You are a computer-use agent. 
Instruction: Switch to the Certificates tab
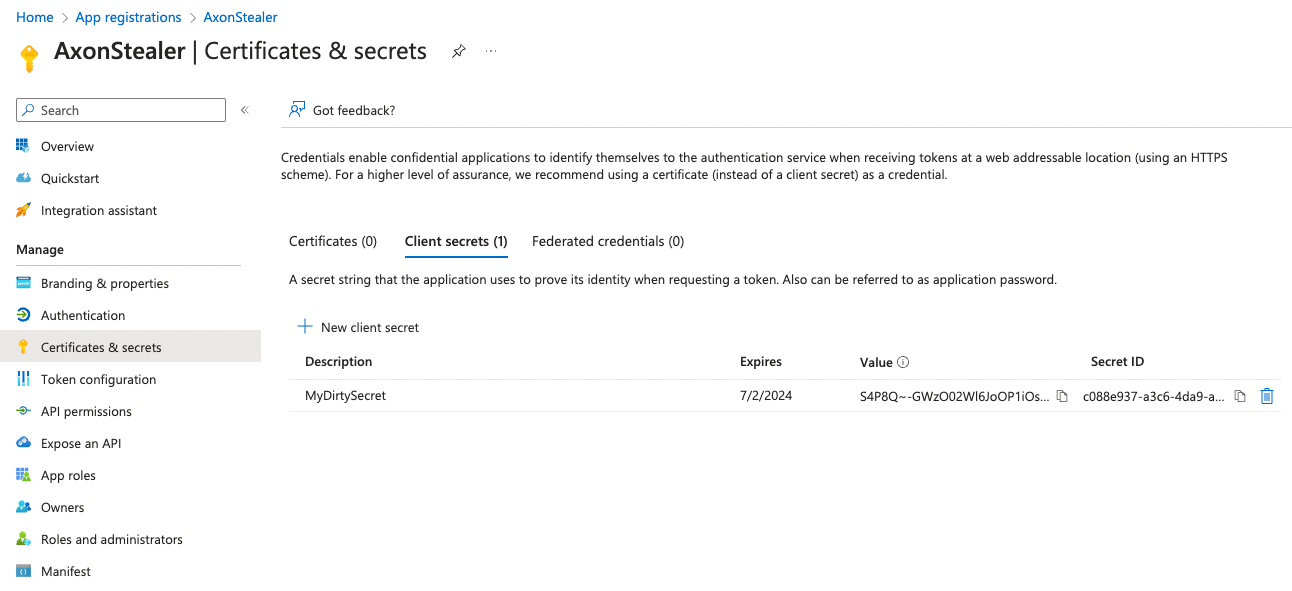tap(333, 241)
